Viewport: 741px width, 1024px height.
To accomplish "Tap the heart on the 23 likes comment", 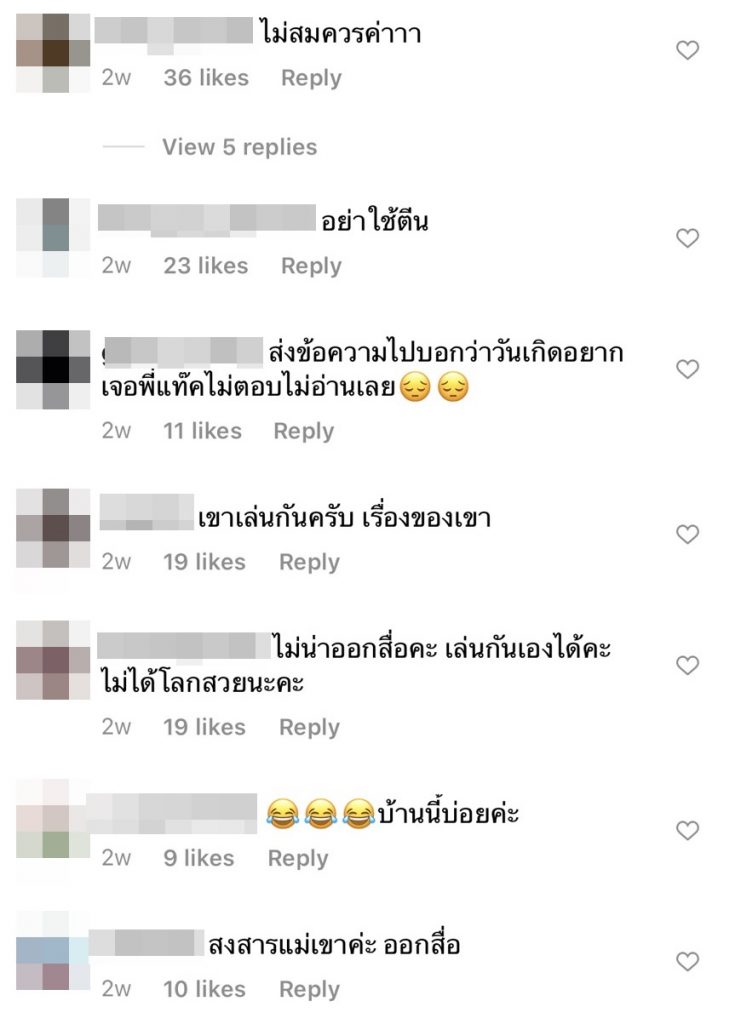I will pos(687,238).
